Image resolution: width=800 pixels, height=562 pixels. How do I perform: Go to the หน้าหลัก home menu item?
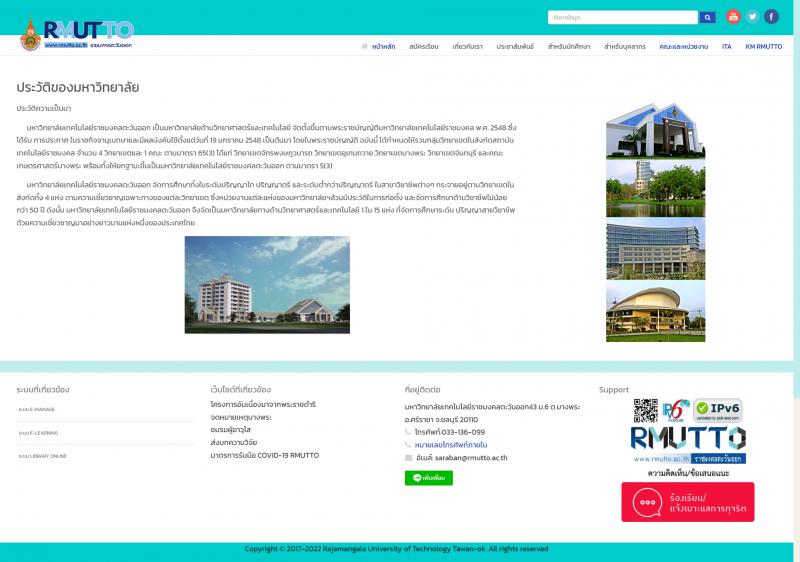[x=379, y=47]
